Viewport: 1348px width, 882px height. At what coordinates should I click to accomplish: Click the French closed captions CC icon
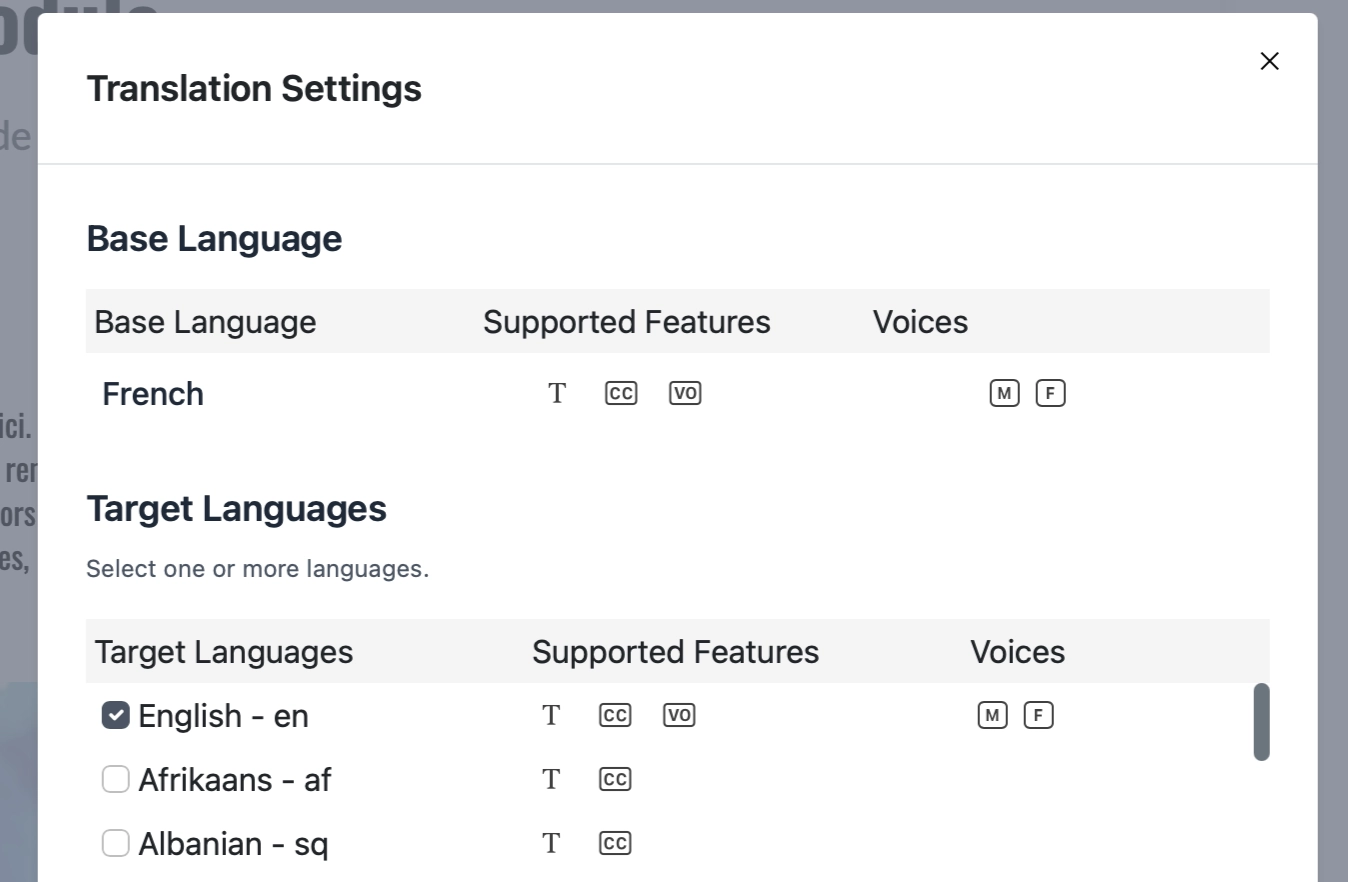[621, 393]
